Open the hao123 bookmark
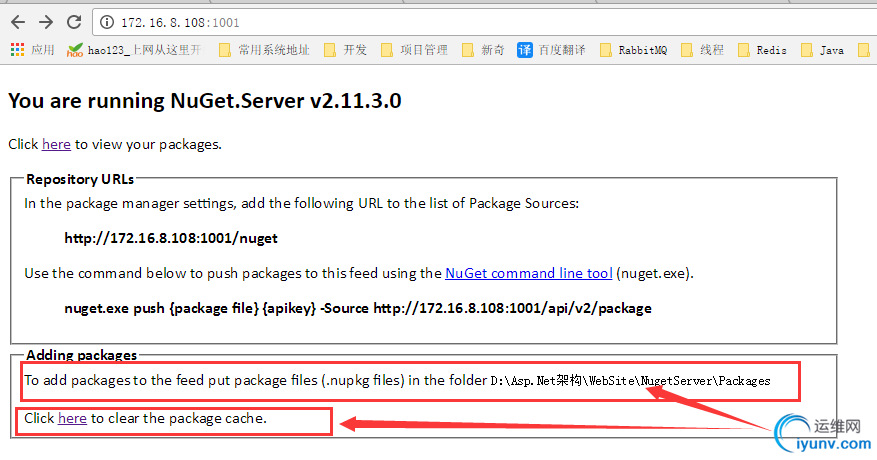The height and width of the screenshot is (460, 877). (135, 50)
